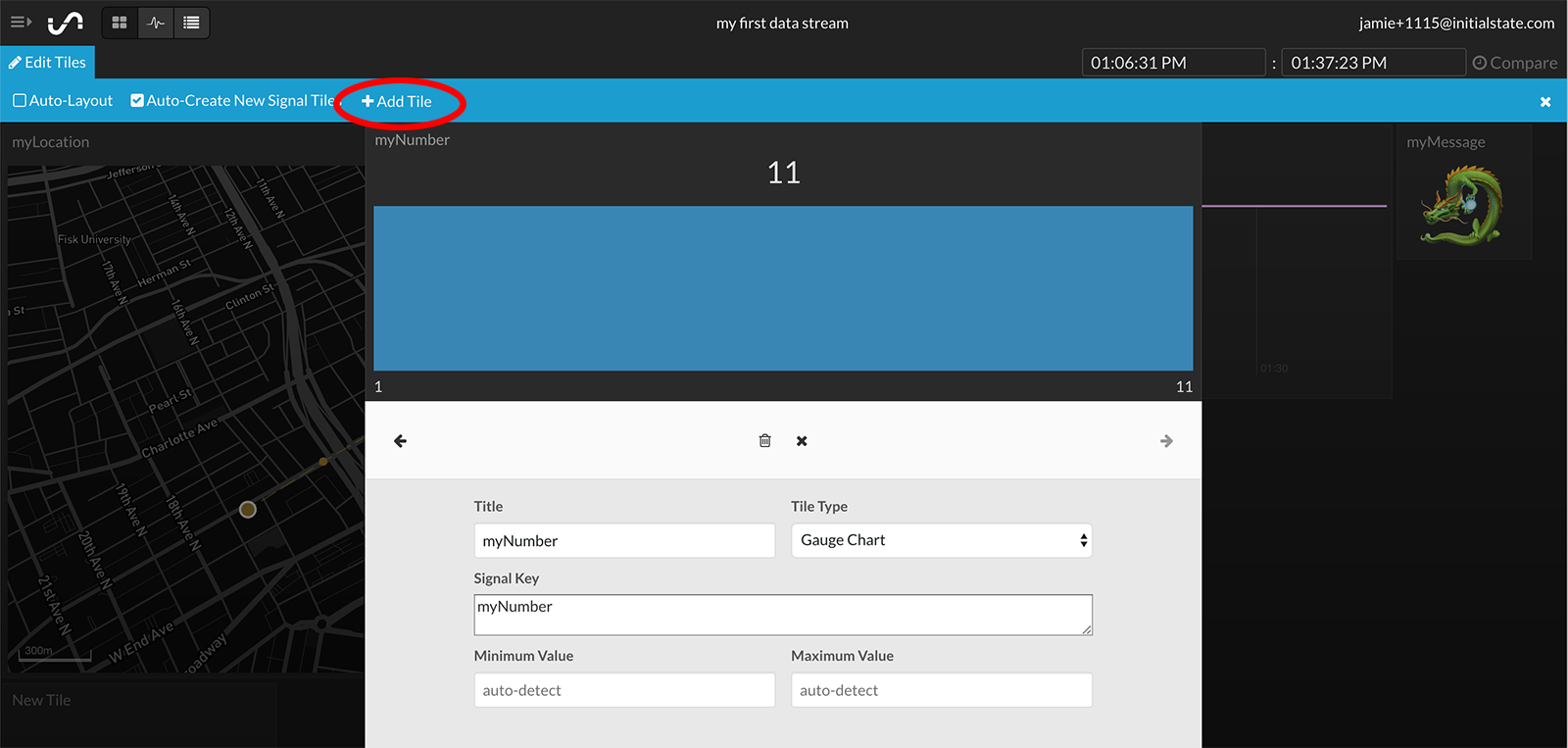
Task: Switch to the Waves view
Action: [156, 23]
